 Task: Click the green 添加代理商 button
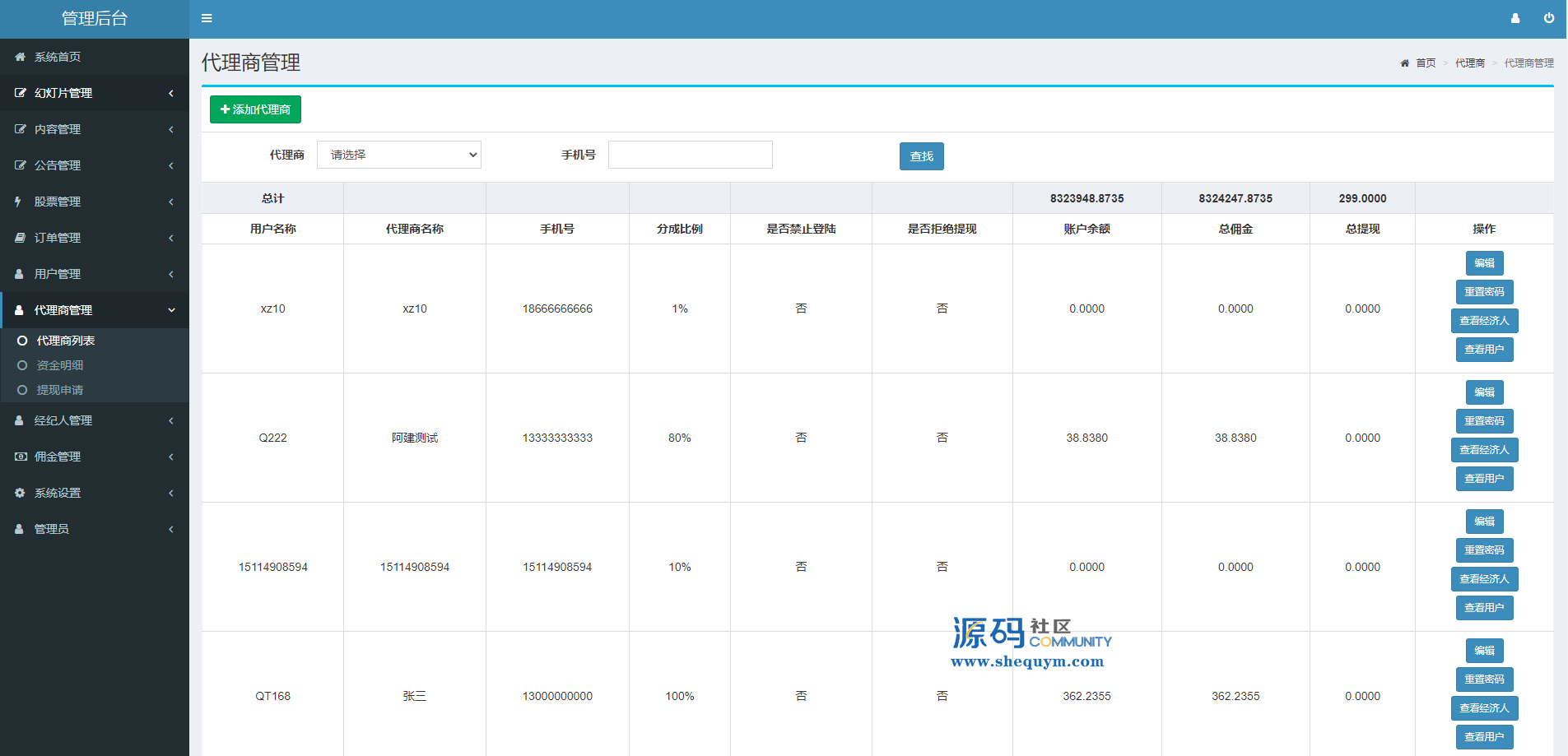click(255, 109)
